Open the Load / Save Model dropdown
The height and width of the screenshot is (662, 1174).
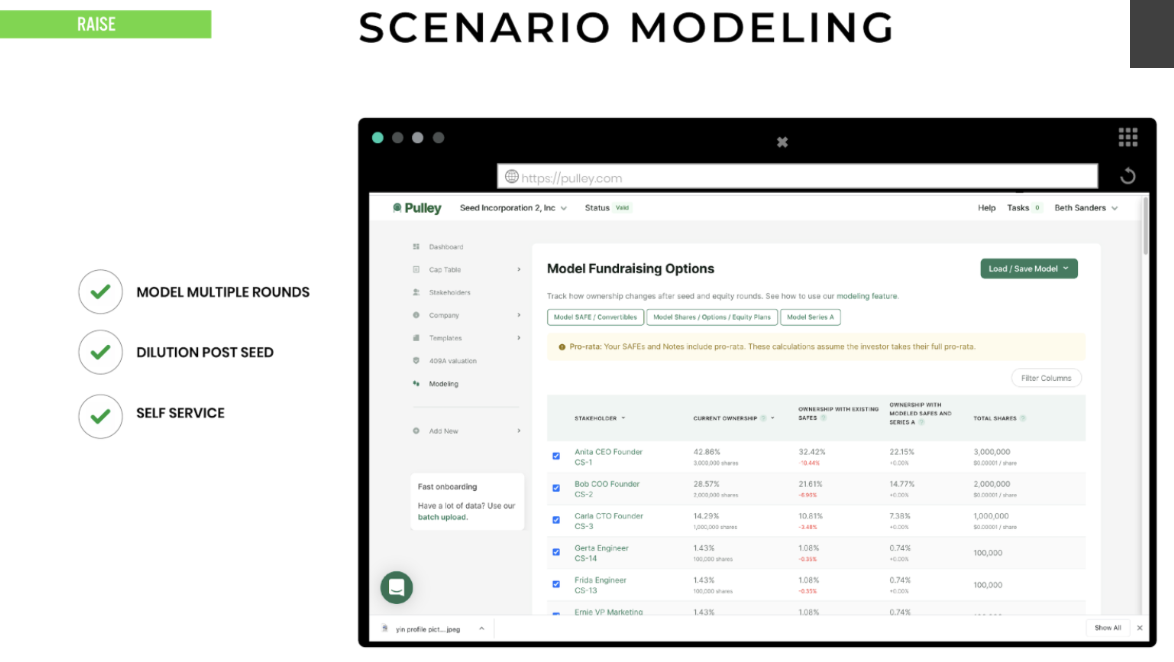(x=1028, y=268)
